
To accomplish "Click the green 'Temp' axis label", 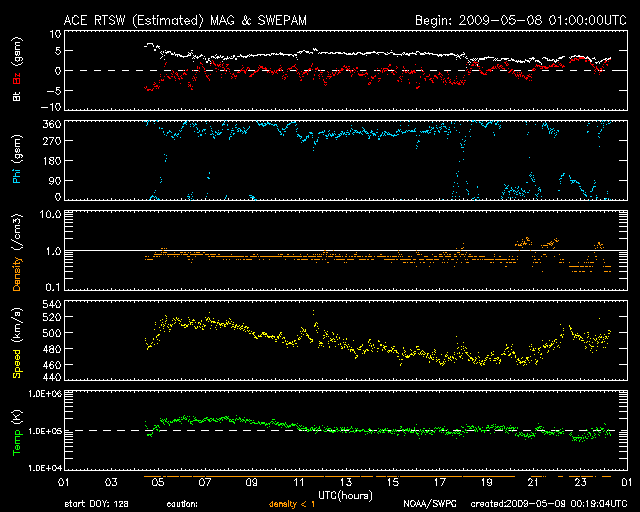I will (17, 443).
